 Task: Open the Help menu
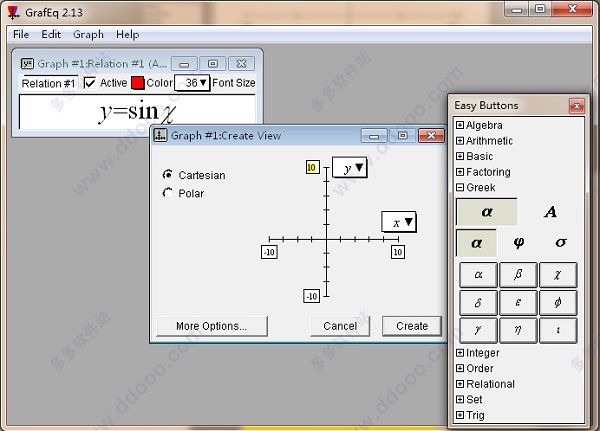point(127,34)
